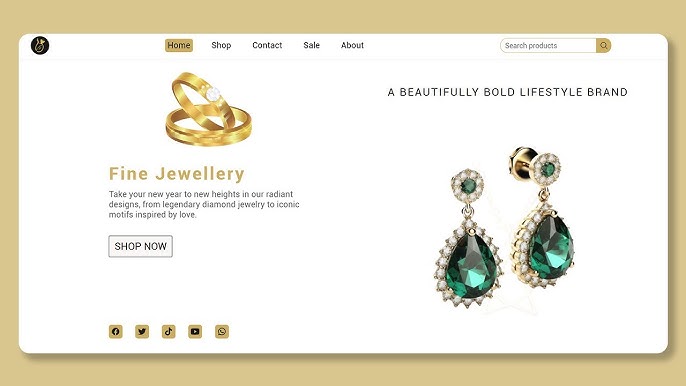
Task: Open the Facebook social icon
Action: pos(116,331)
